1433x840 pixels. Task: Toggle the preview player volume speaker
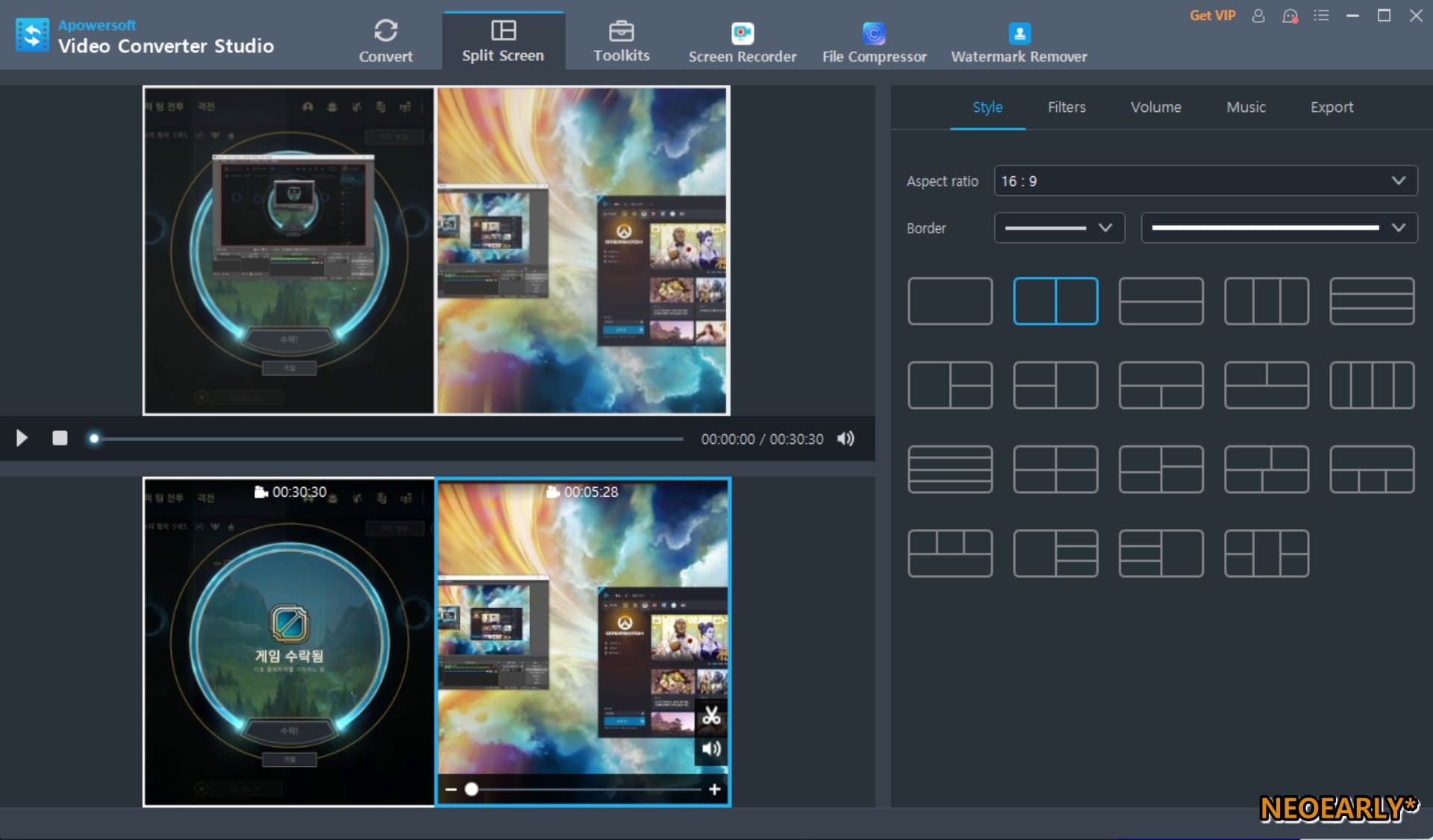coord(845,439)
